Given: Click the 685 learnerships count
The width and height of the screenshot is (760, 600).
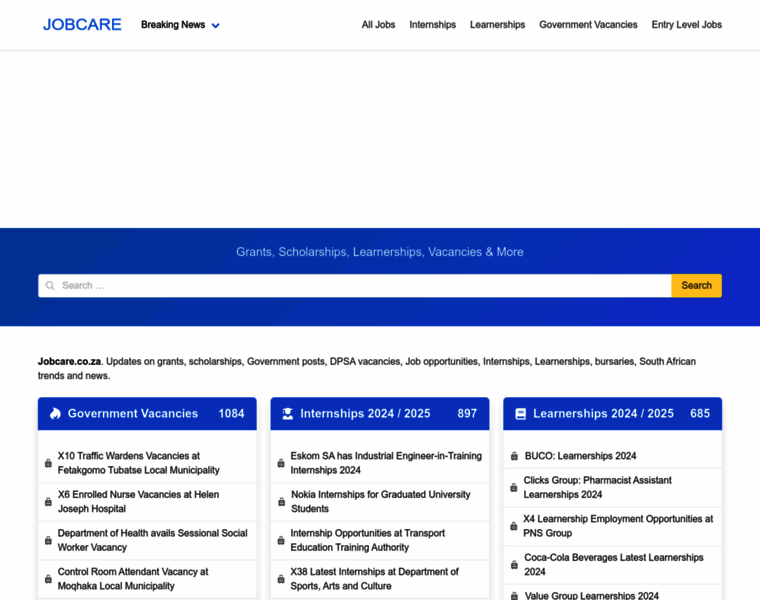Looking at the screenshot, I should click(700, 413).
